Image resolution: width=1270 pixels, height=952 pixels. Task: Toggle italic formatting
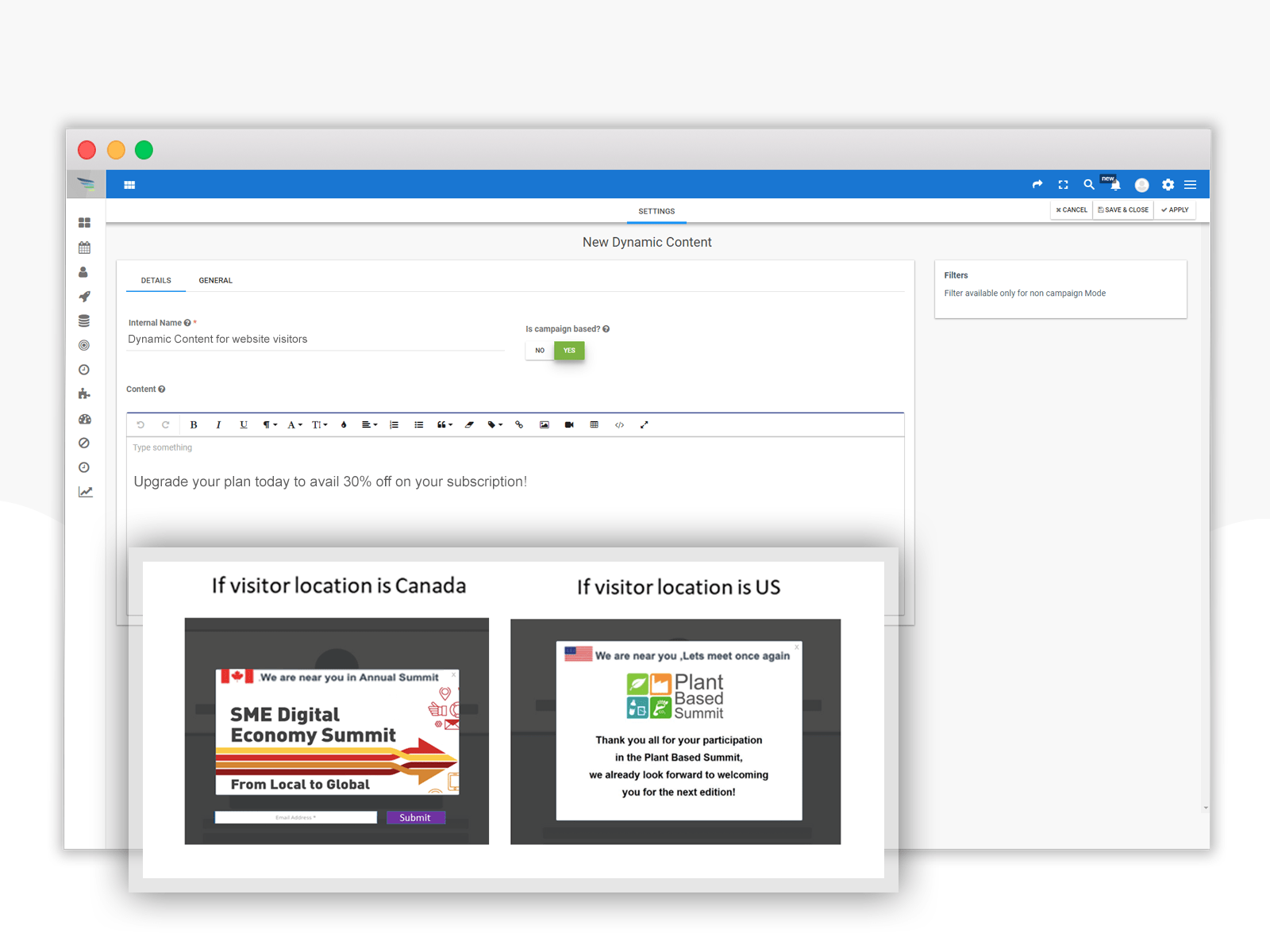point(218,425)
